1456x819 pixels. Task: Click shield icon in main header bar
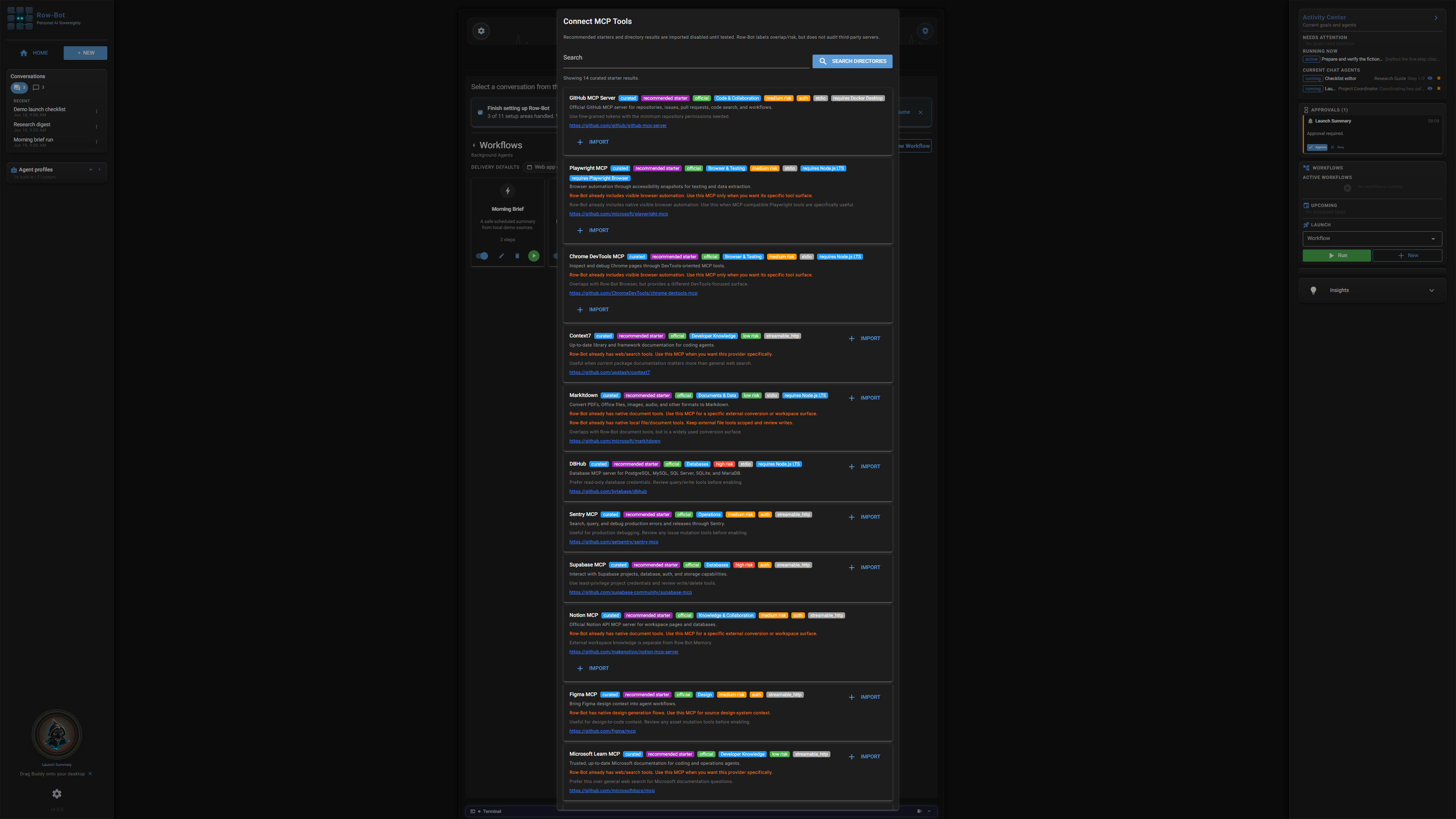click(925, 31)
